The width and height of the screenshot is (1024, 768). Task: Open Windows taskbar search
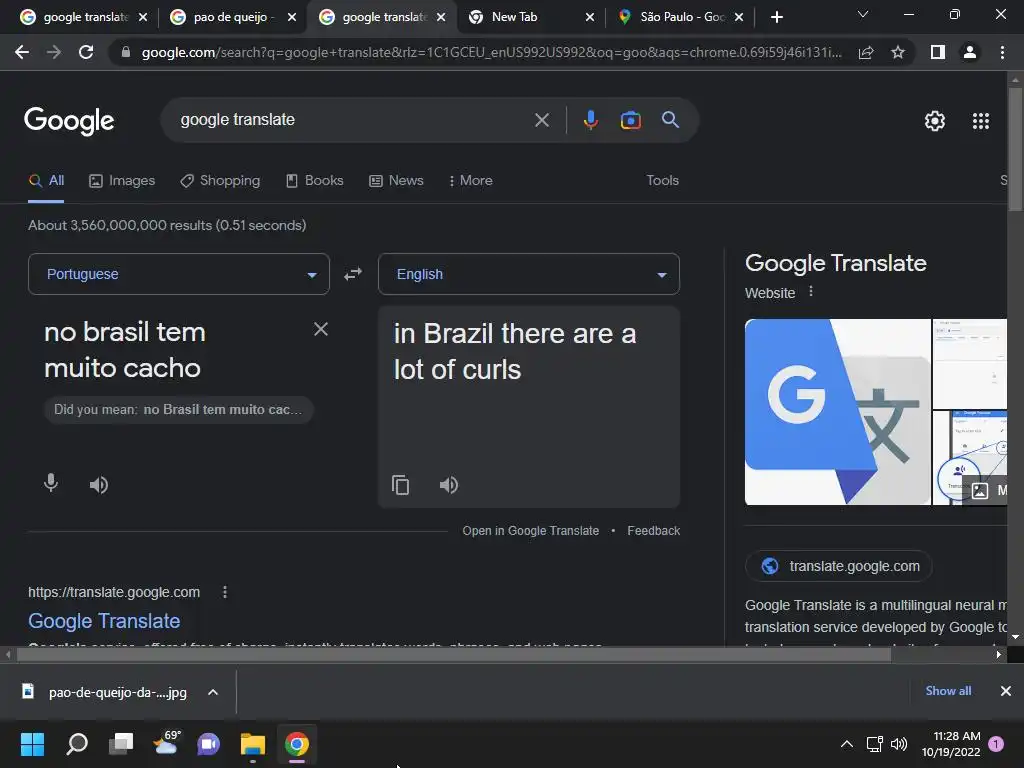pyautogui.click(x=76, y=744)
